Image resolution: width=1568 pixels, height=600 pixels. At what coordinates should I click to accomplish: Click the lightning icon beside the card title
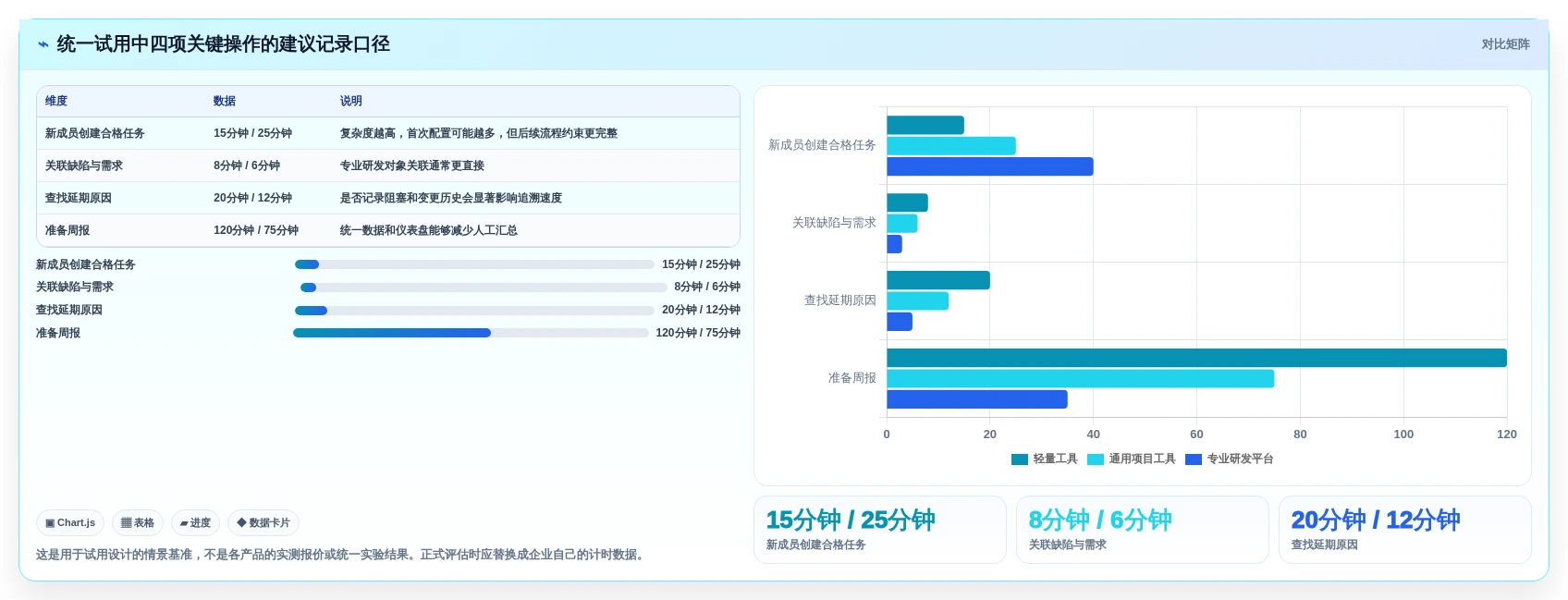tap(43, 44)
